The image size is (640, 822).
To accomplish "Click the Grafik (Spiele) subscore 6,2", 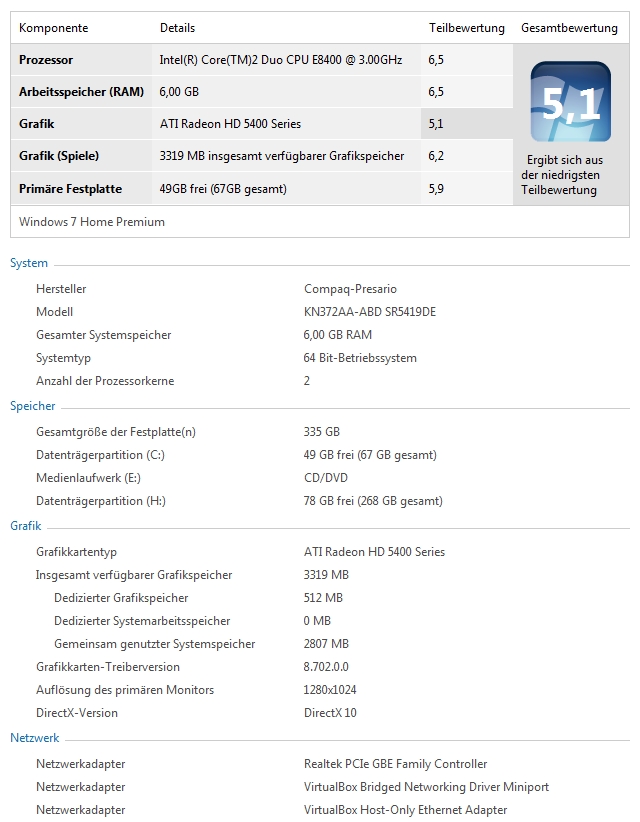I will [x=436, y=156].
